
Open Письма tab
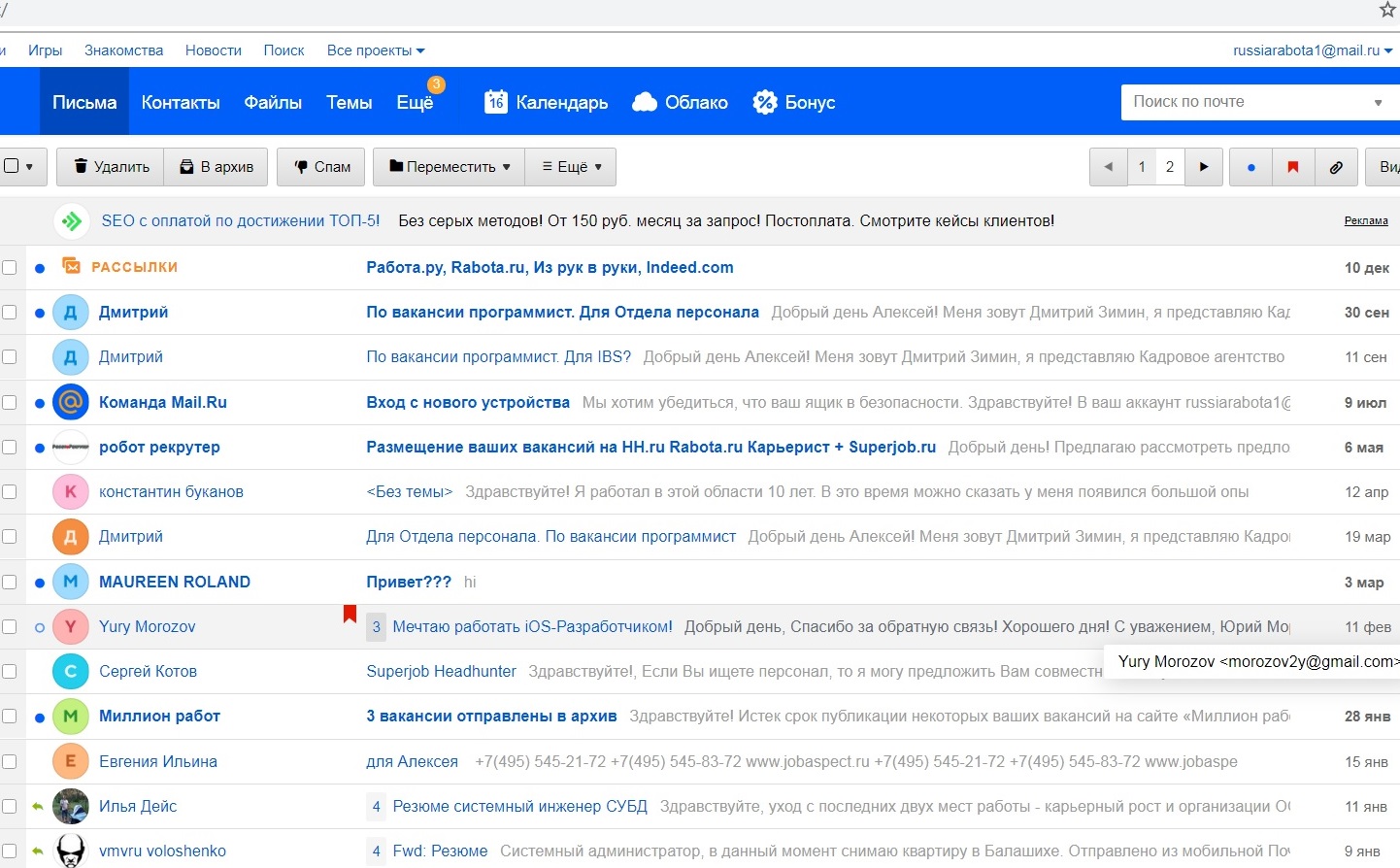click(84, 102)
